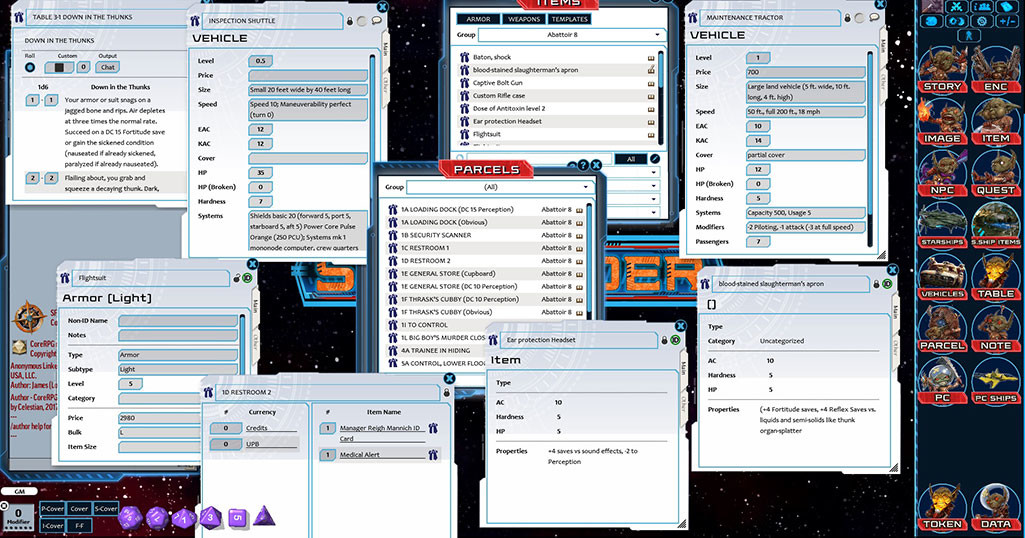
Task: Click the edit pencil icon in Items window
Action: (654, 159)
